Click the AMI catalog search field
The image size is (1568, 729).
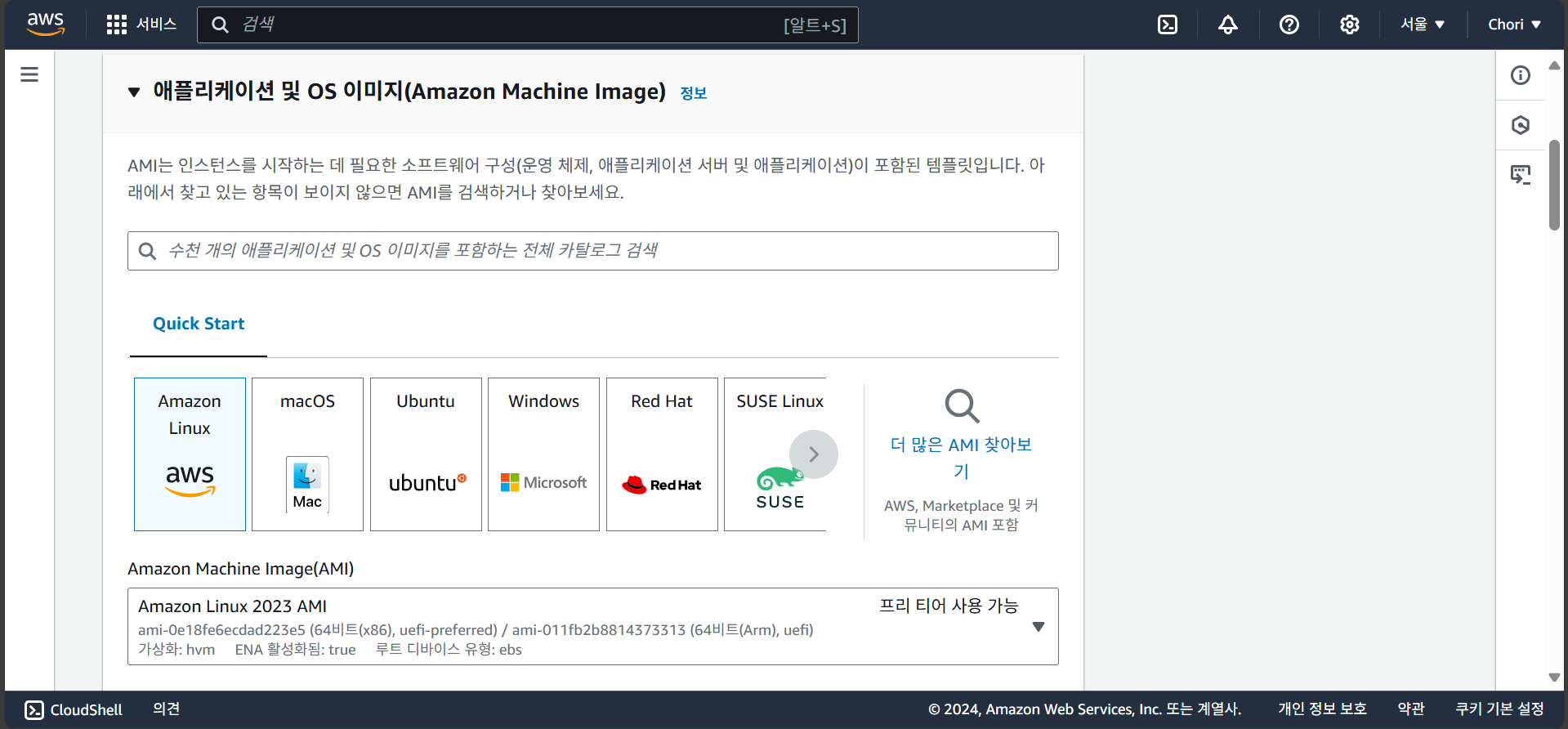593,251
